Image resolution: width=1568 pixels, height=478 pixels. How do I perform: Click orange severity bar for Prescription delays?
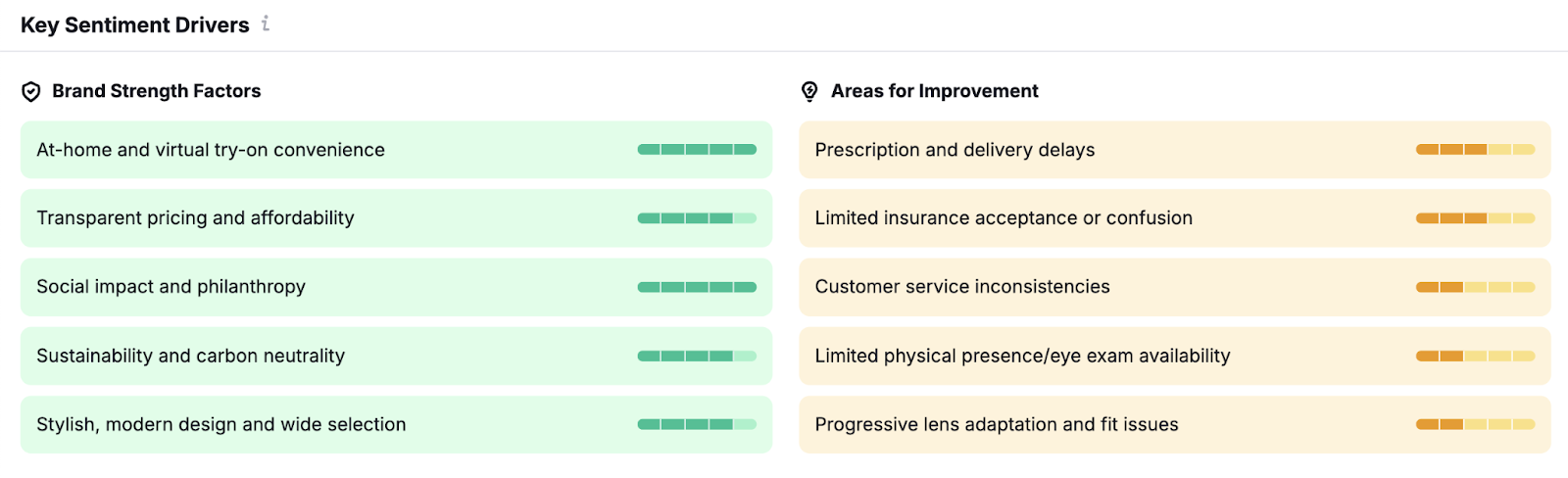point(1475,150)
